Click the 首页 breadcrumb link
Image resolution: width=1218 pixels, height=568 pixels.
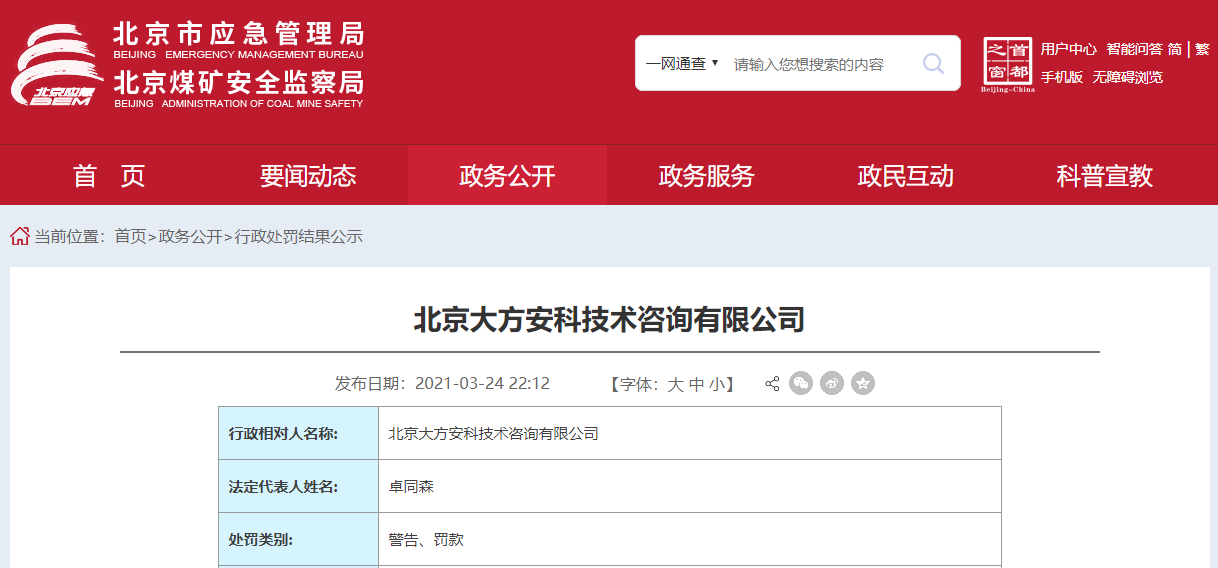(130, 237)
